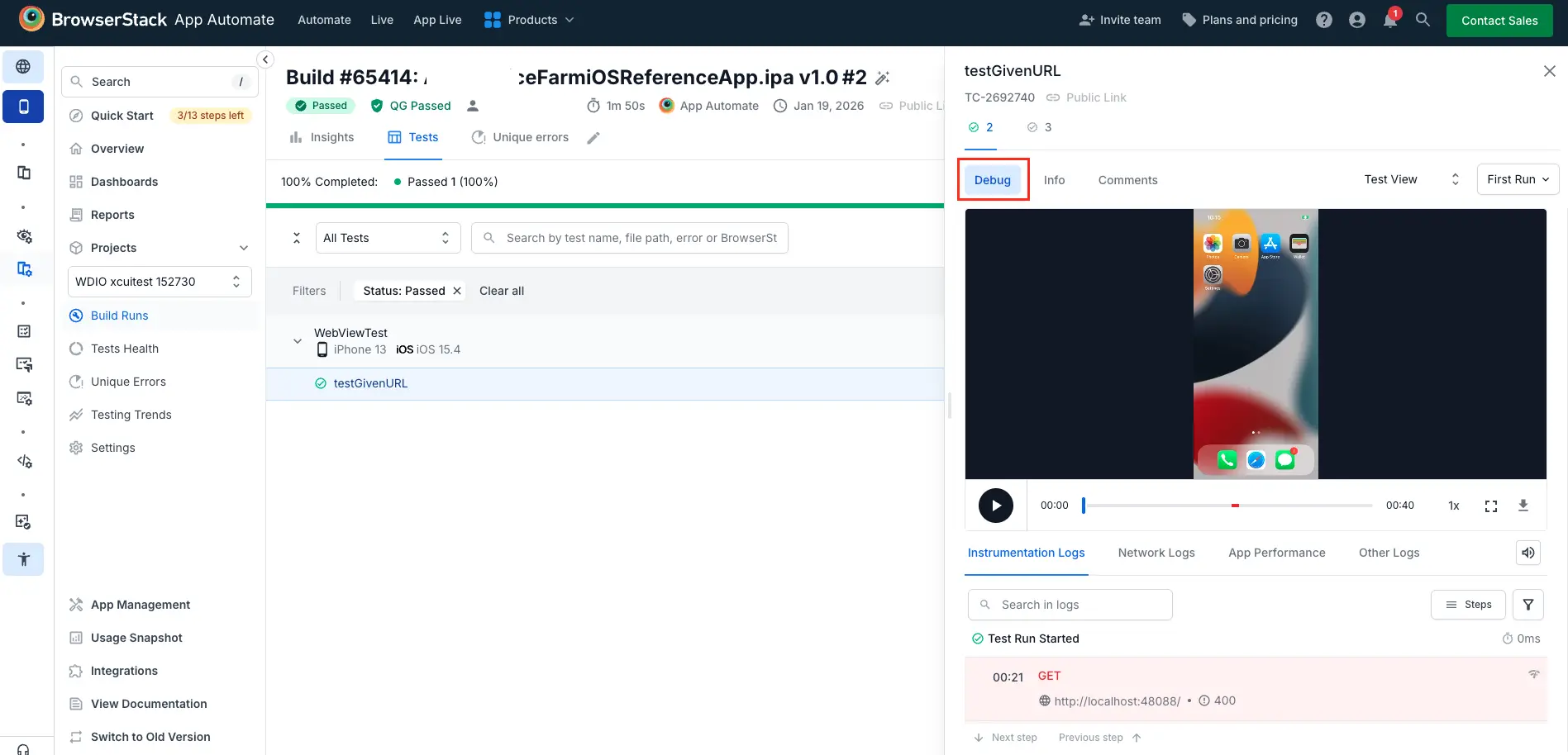Download the session video recording
Viewport: 1568px width, 755px height.
1523,505
